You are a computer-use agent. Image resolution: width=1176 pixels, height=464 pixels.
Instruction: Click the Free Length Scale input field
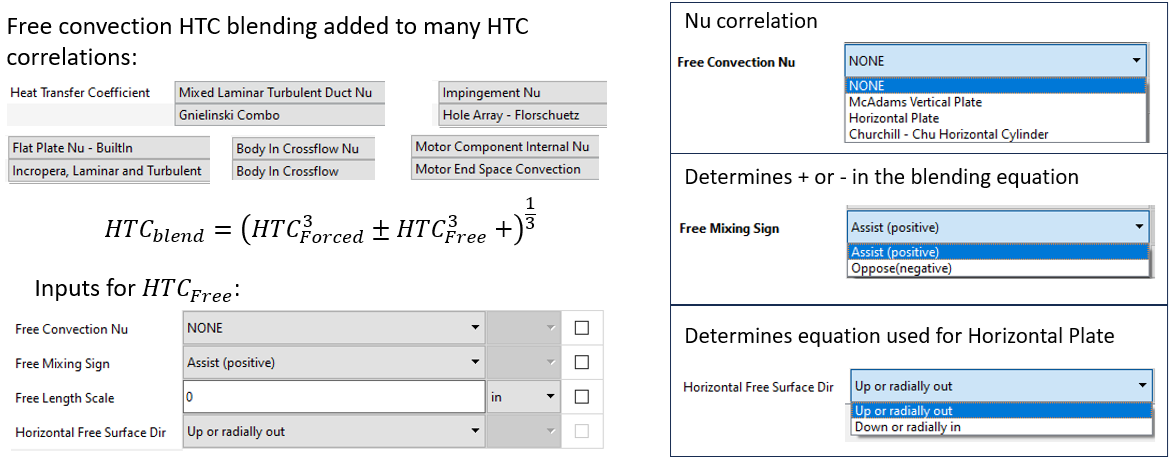click(x=333, y=397)
